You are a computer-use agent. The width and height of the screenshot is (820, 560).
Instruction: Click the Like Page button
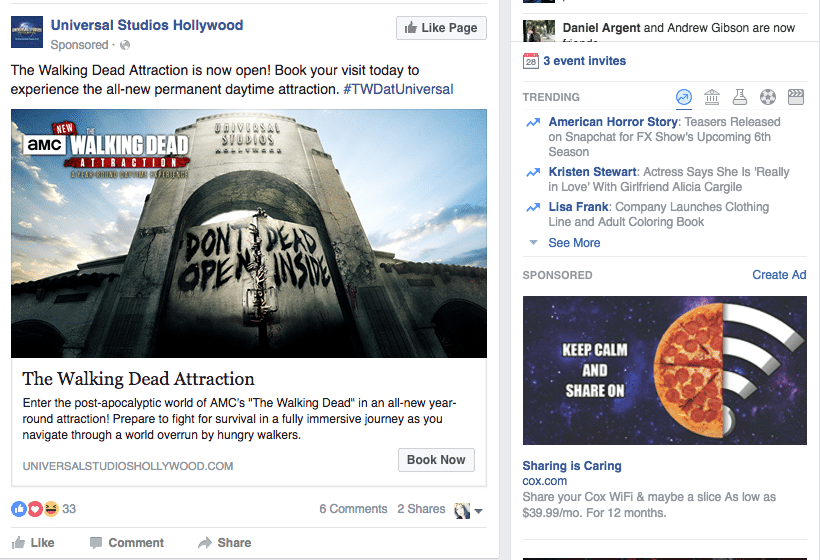tap(441, 28)
